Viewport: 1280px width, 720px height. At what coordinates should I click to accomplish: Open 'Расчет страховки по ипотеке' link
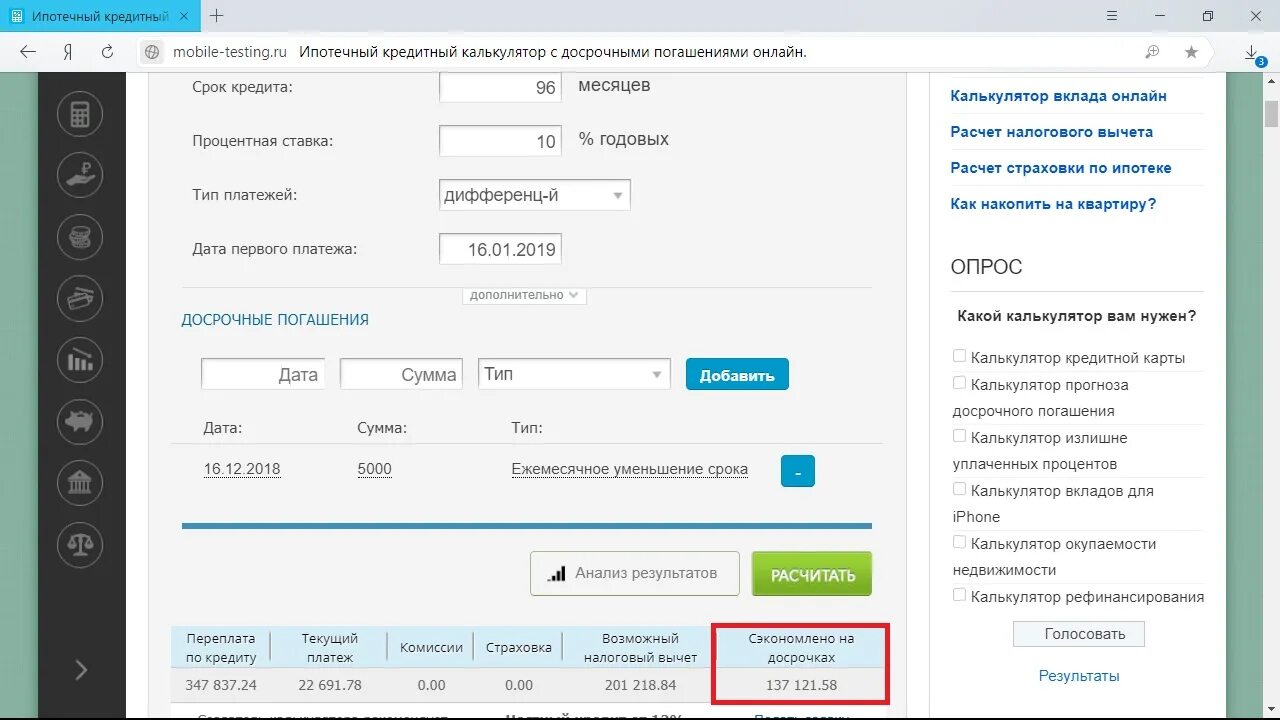tap(1061, 168)
